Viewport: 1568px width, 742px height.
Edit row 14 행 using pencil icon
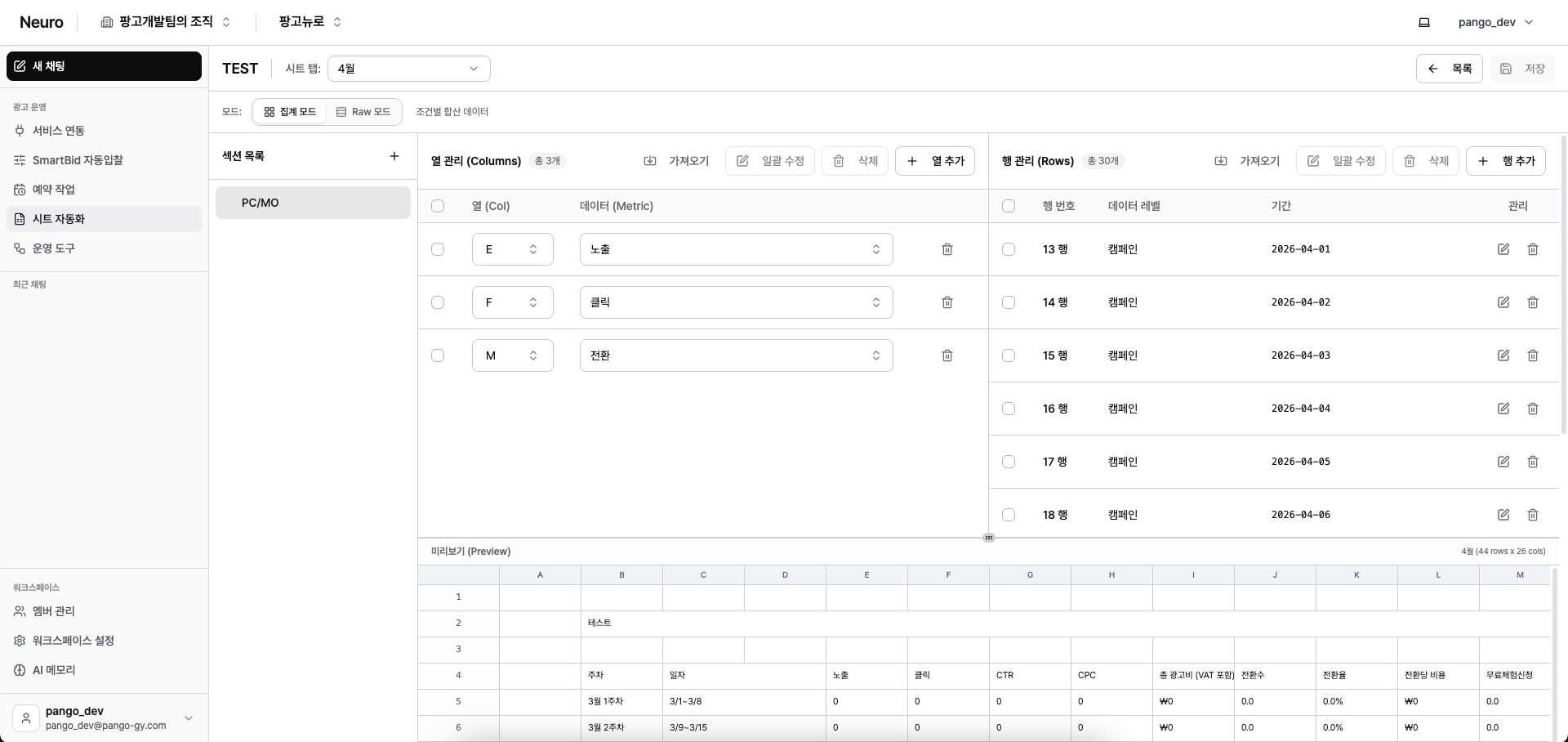point(1503,302)
